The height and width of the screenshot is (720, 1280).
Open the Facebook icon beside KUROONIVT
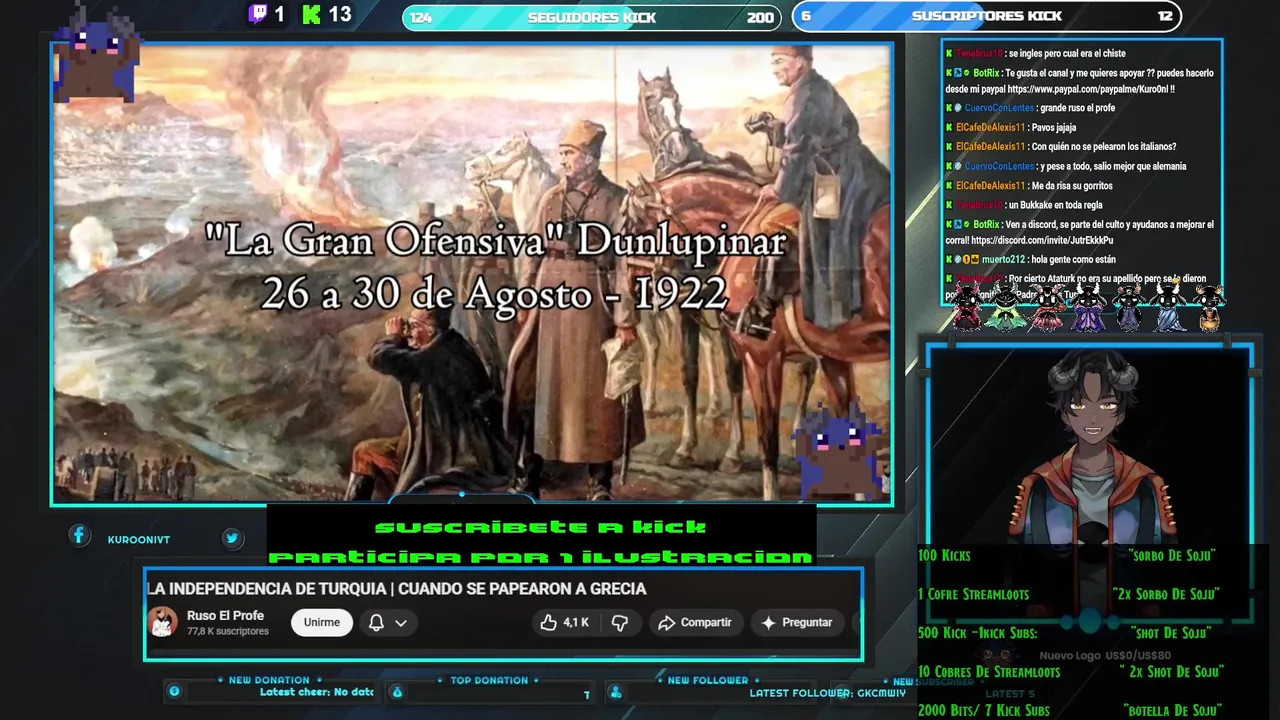80,536
